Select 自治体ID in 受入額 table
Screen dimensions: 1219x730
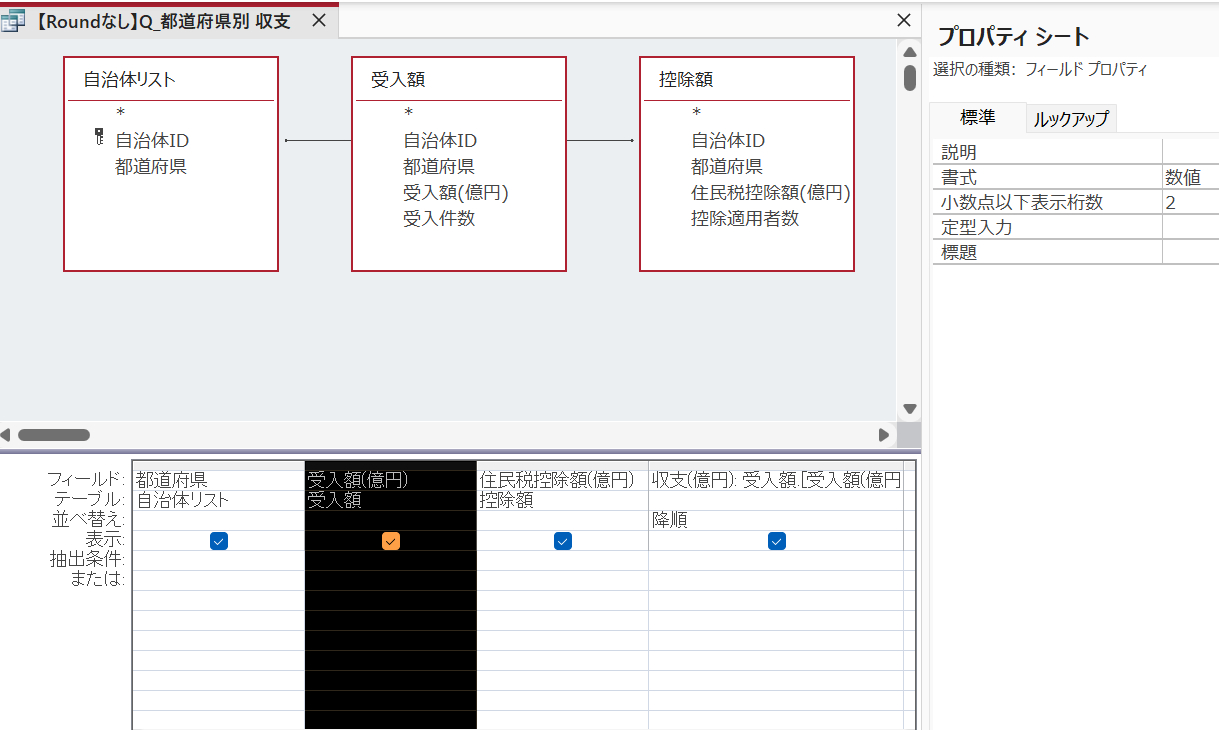(440, 141)
